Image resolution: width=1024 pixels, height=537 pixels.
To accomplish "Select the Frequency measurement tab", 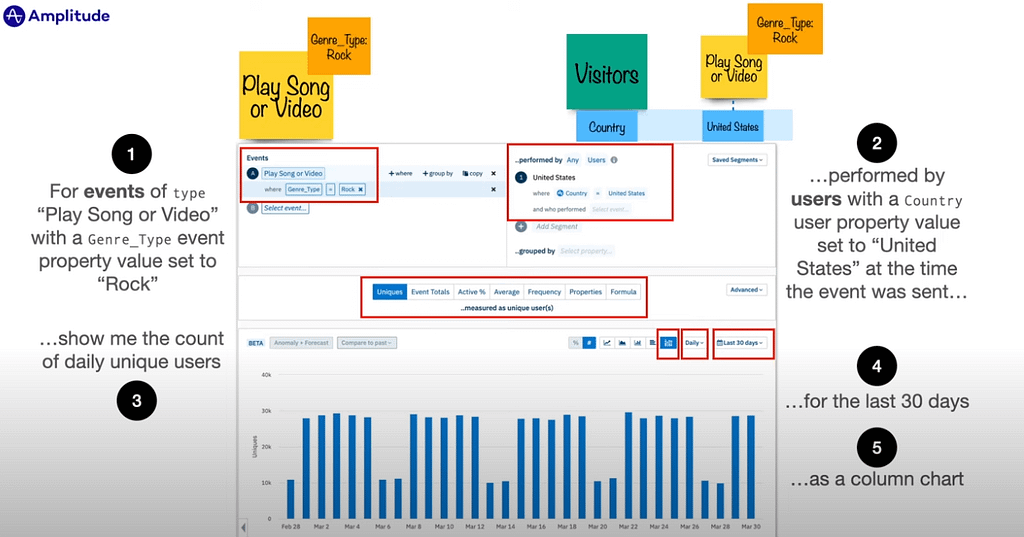I will (x=544, y=292).
